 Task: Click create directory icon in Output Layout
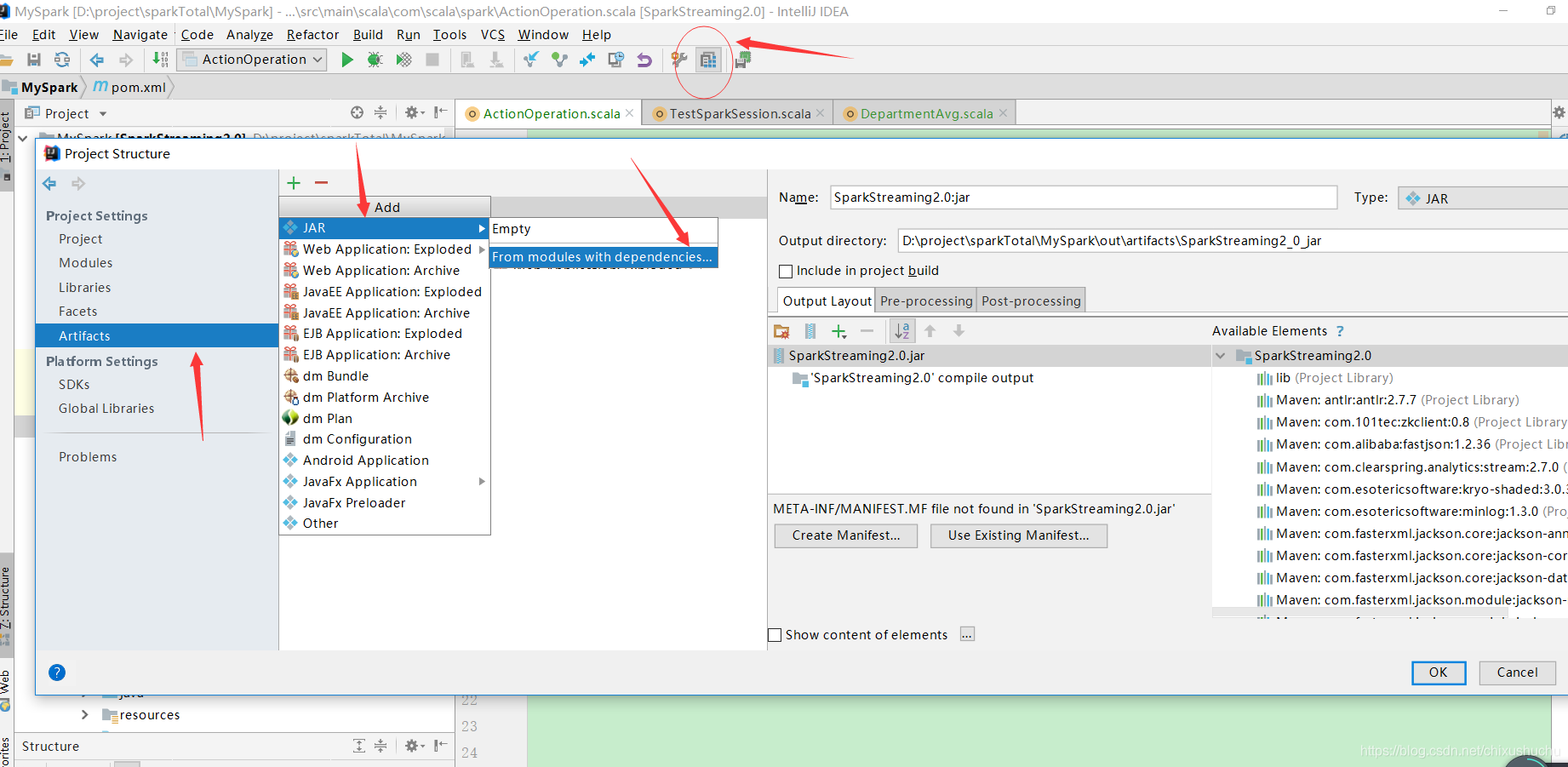[x=781, y=331]
